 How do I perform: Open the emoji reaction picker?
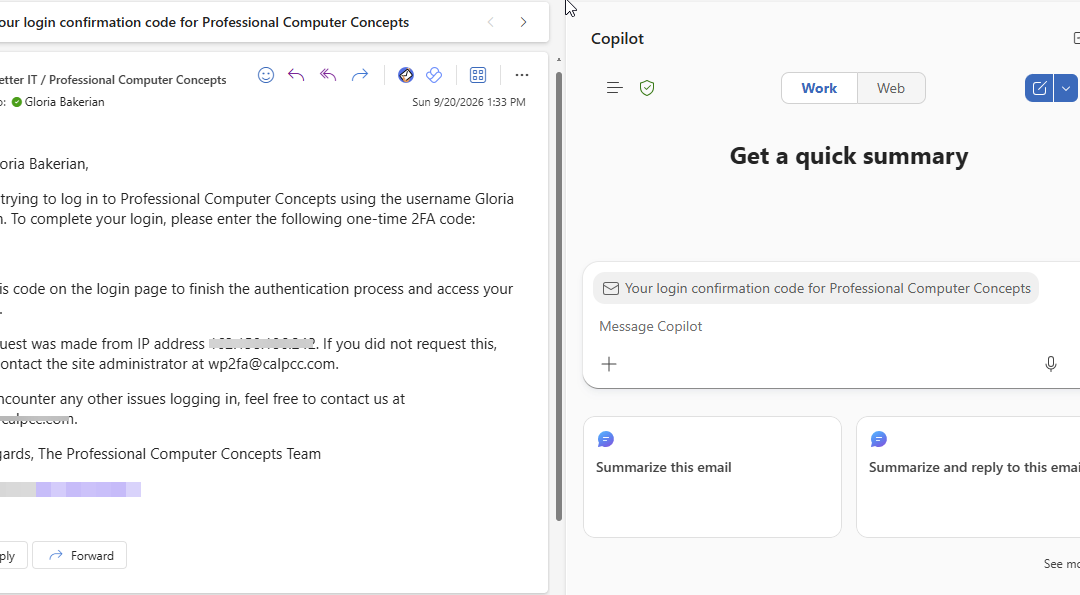tap(266, 75)
